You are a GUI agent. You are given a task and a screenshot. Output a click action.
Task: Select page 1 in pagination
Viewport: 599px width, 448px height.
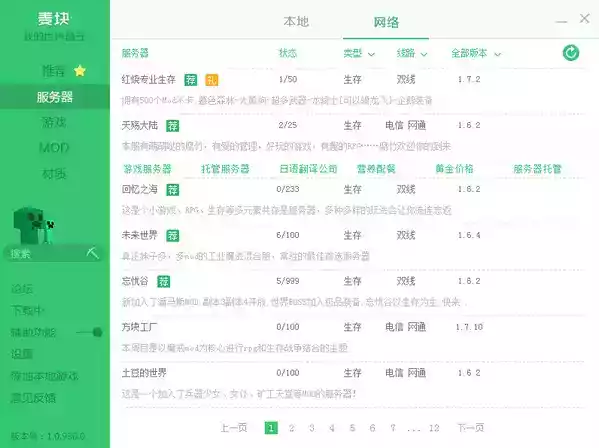pyautogui.click(x=271, y=428)
